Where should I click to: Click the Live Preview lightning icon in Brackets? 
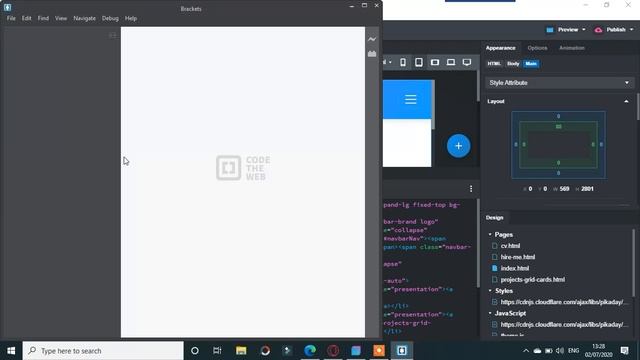click(372, 39)
